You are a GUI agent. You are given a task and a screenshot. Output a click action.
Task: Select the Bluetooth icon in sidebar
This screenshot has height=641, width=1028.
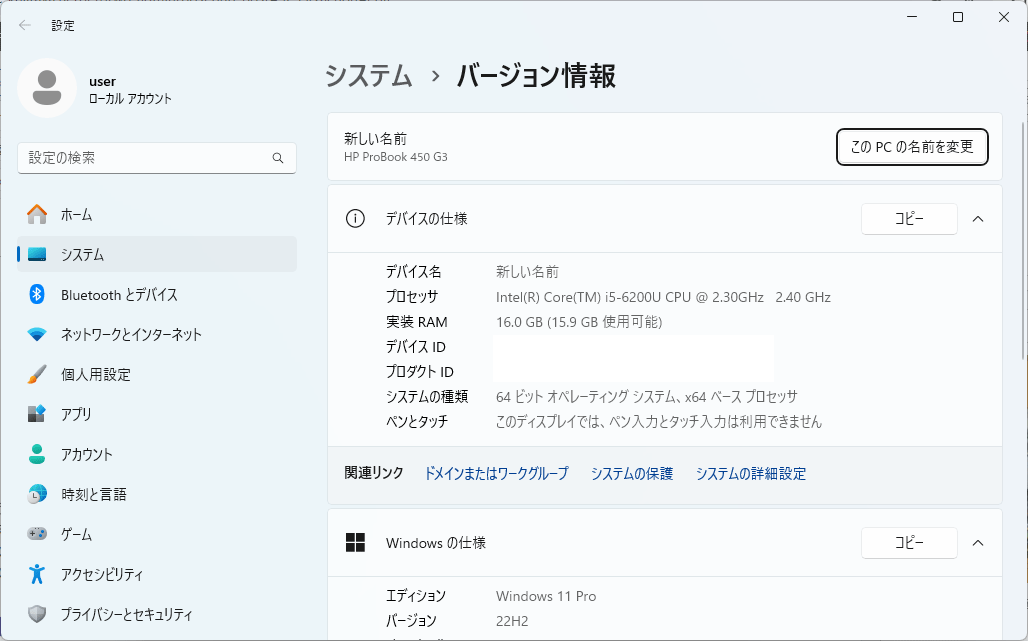pos(37,294)
